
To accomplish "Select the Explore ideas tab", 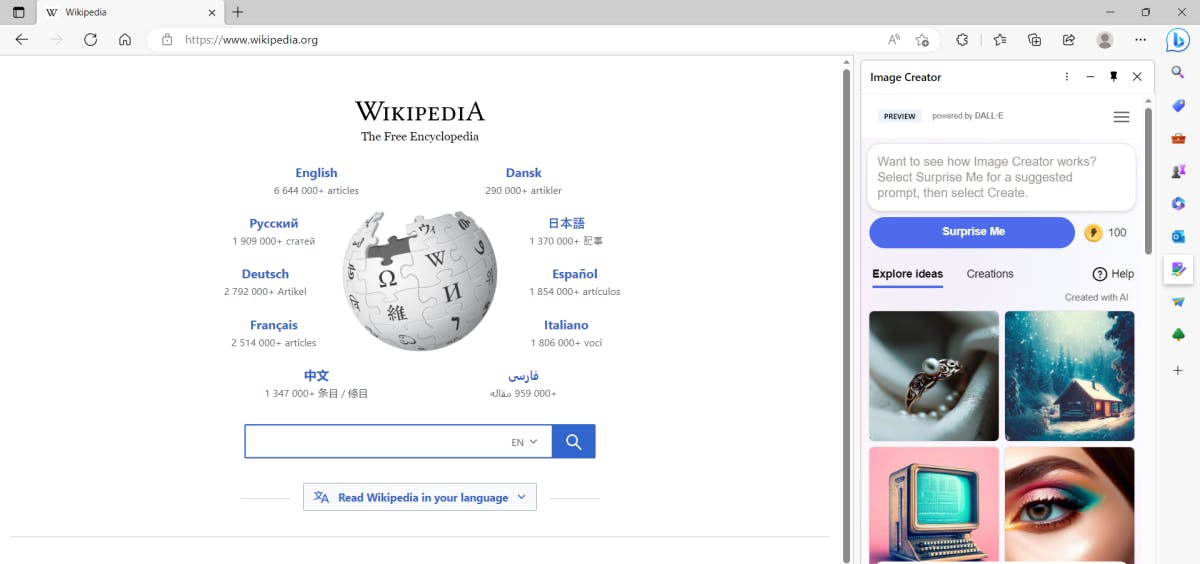I will [x=907, y=274].
